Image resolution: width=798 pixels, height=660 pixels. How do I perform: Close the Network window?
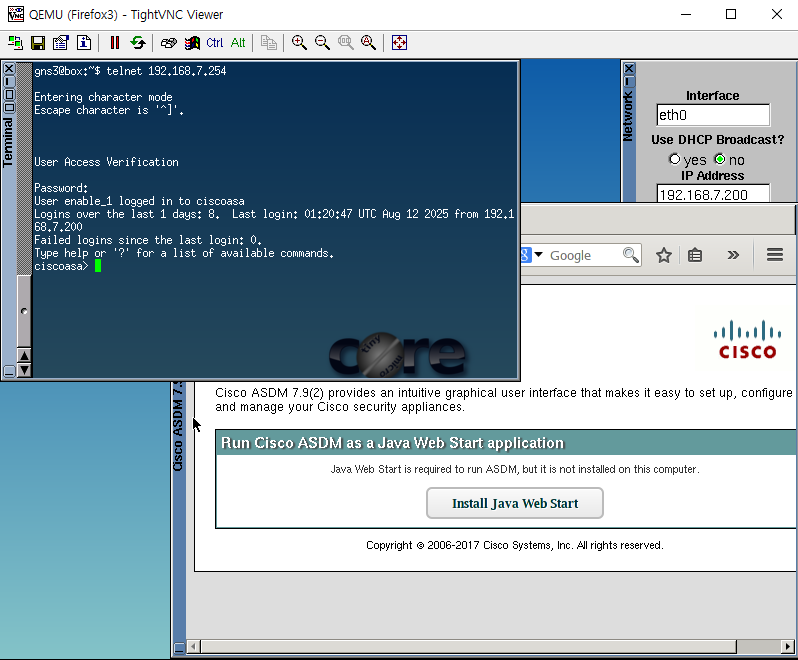pyautogui.click(x=629, y=68)
